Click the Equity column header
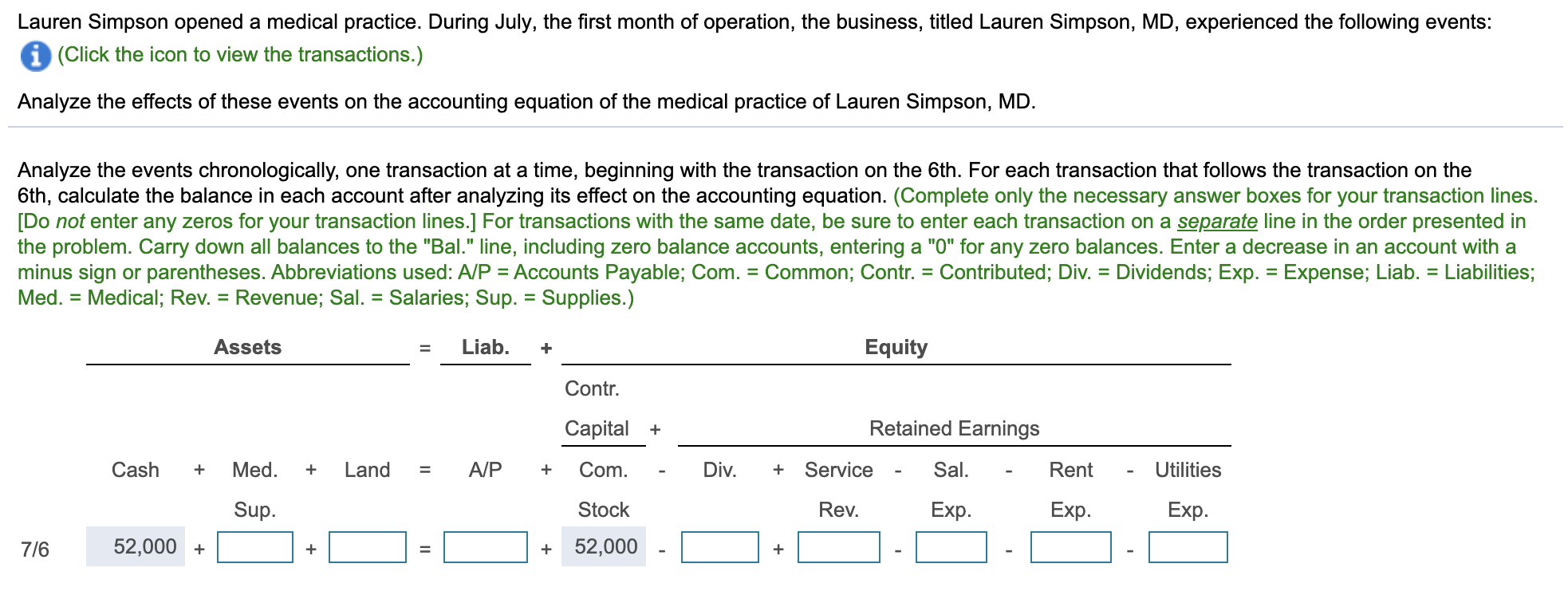 pyautogui.click(x=895, y=347)
